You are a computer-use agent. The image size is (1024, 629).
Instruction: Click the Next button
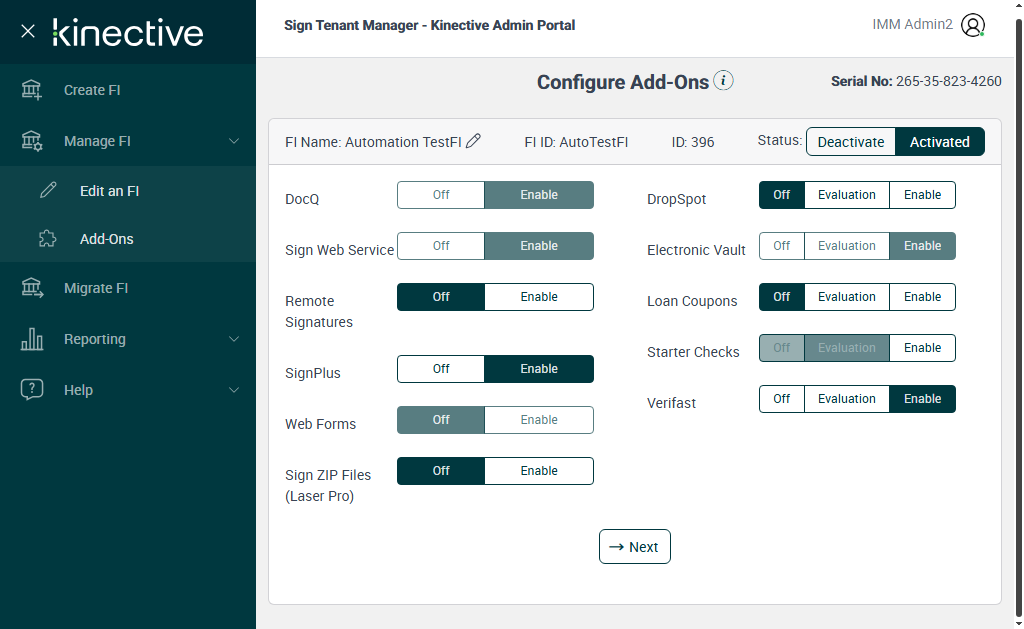(634, 547)
